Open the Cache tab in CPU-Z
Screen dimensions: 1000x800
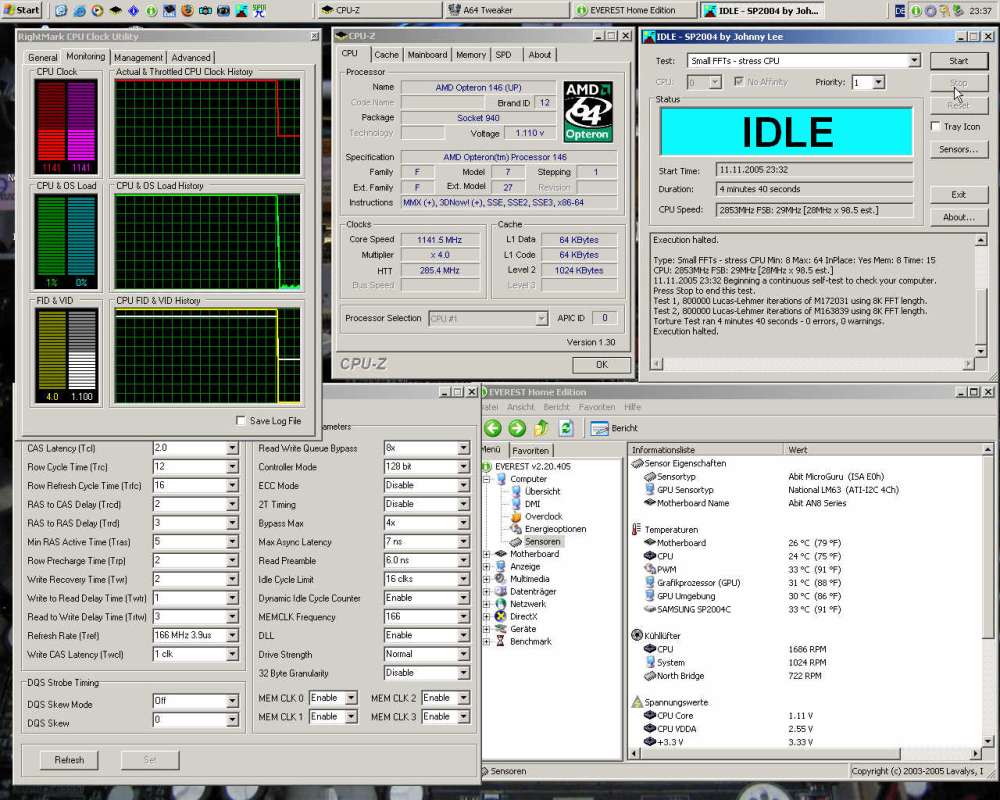pos(386,55)
